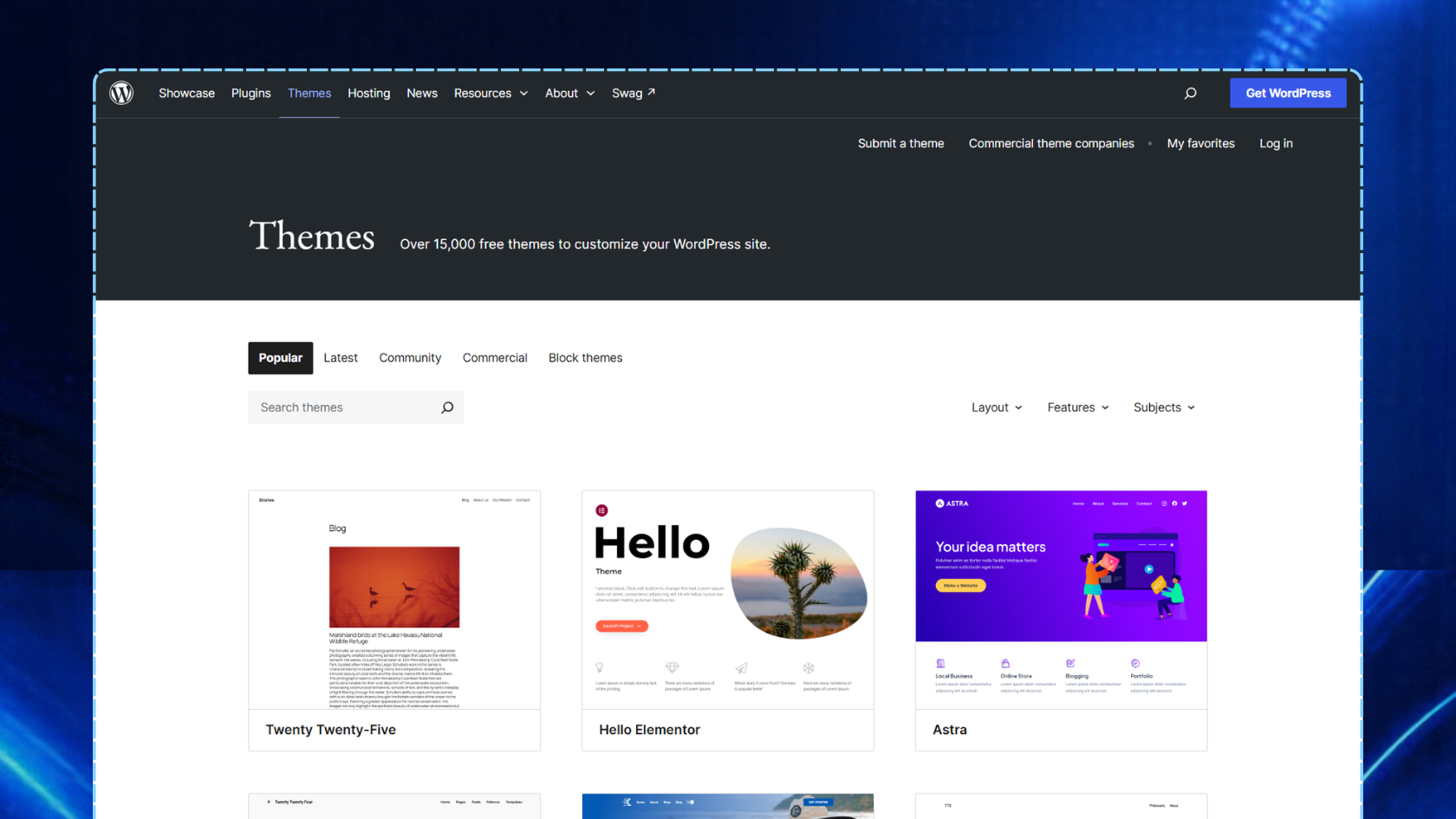Click the WordPress logo icon
Viewport: 1456px width, 819px height.
point(121,93)
